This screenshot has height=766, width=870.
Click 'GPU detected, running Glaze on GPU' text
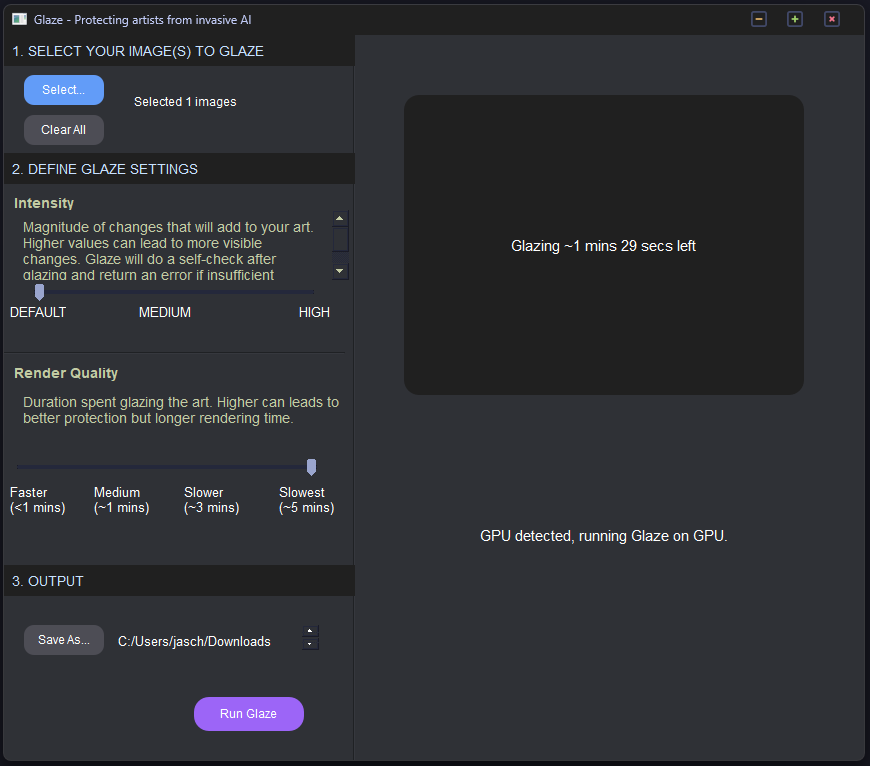[x=604, y=536]
